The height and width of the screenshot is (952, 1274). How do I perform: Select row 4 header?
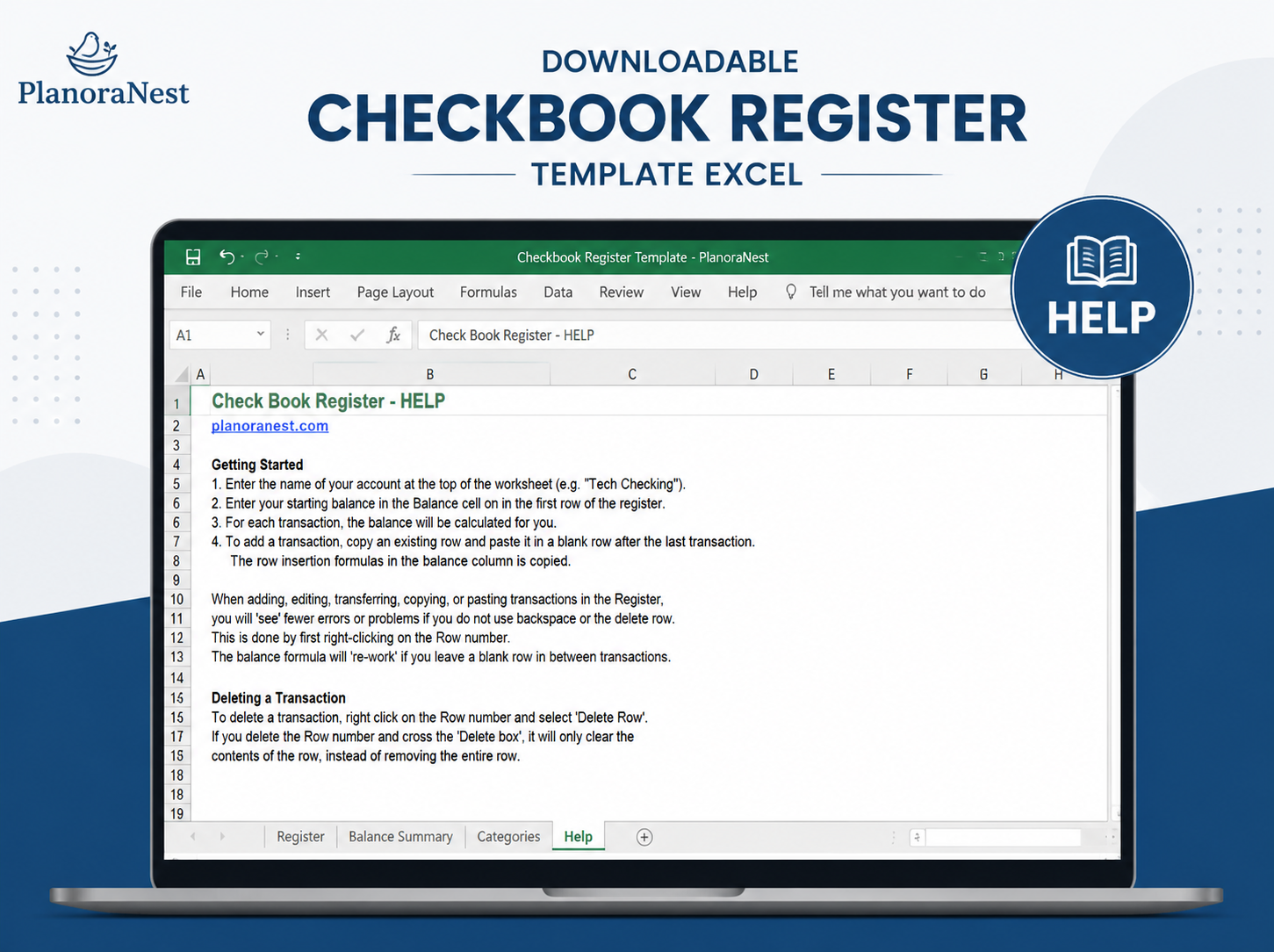[x=177, y=465]
